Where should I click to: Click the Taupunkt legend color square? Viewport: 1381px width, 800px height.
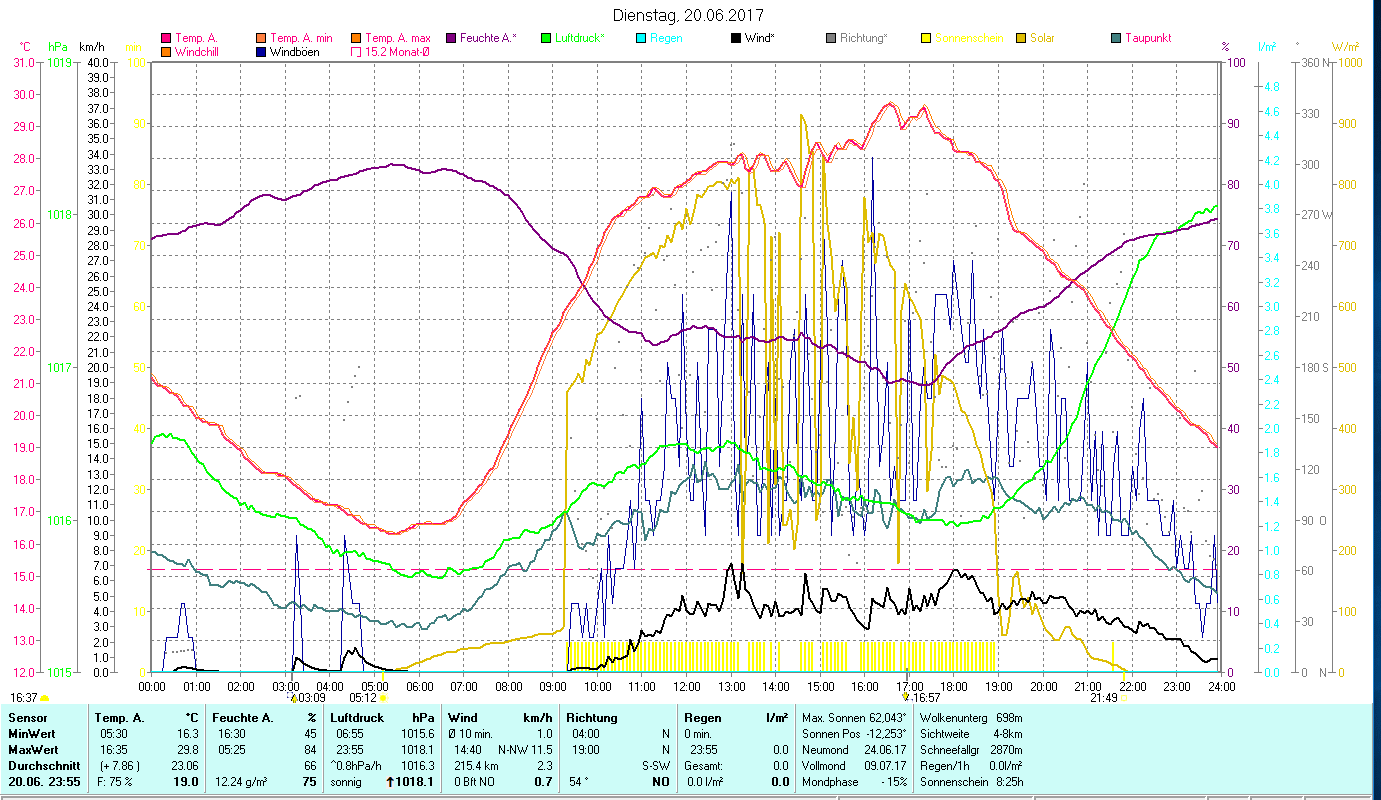(1115, 38)
